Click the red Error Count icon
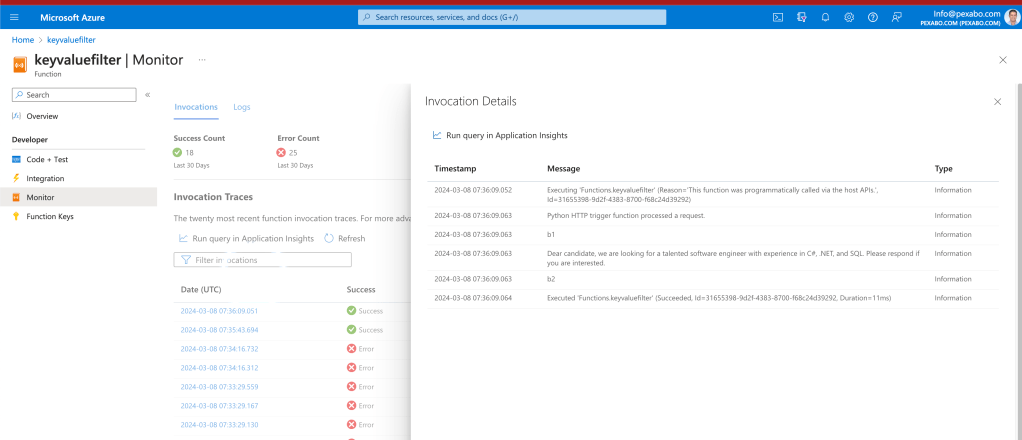This screenshot has width=1022, height=440. [281, 153]
